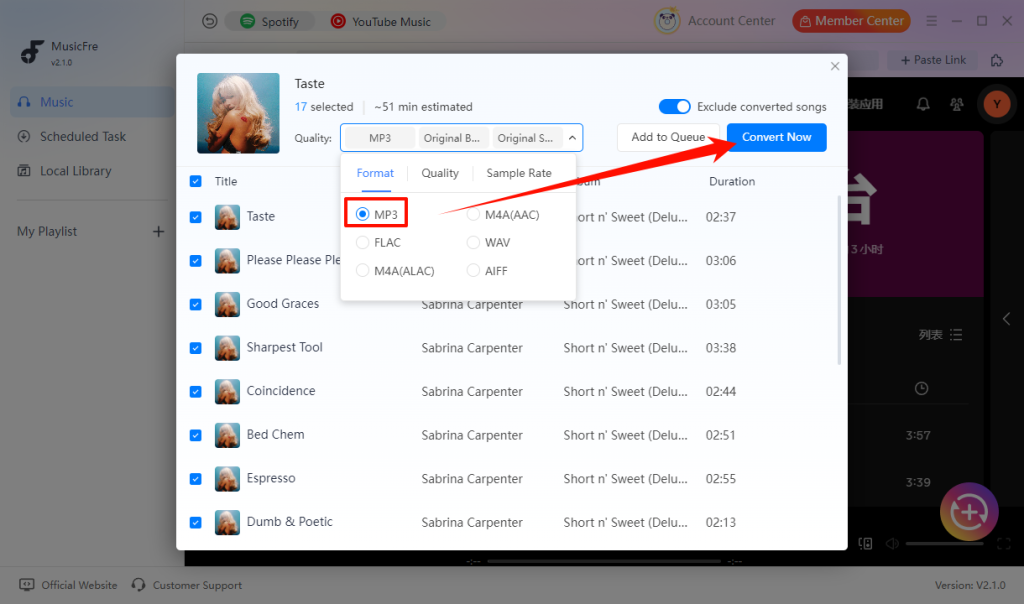Click the volume speaker icon
The height and width of the screenshot is (604, 1024).
[892, 543]
